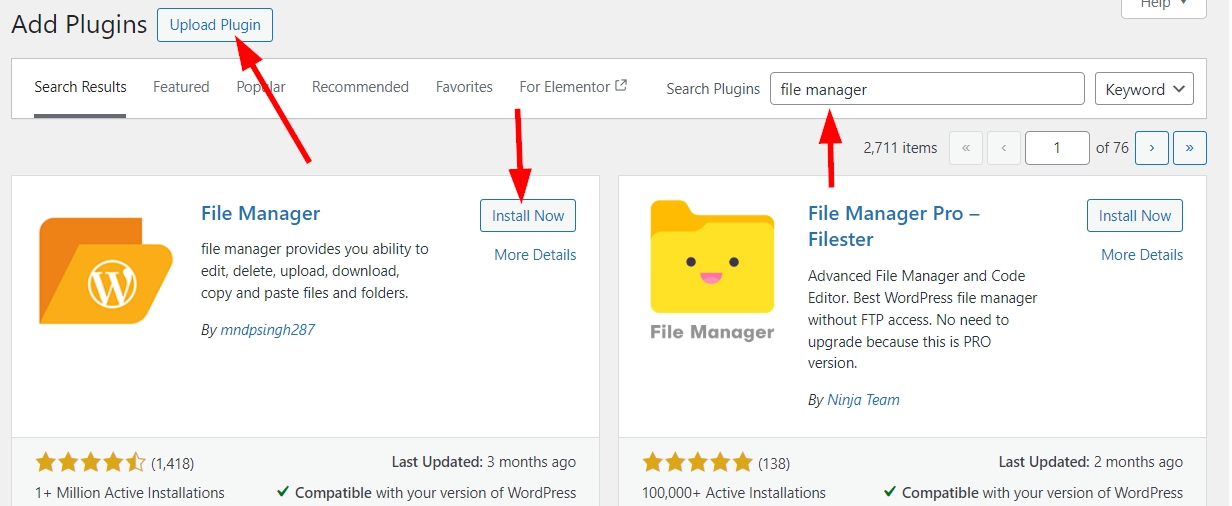This screenshot has height=506, width=1232.
Task: Go to the next results page
Action: tap(1151, 148)
